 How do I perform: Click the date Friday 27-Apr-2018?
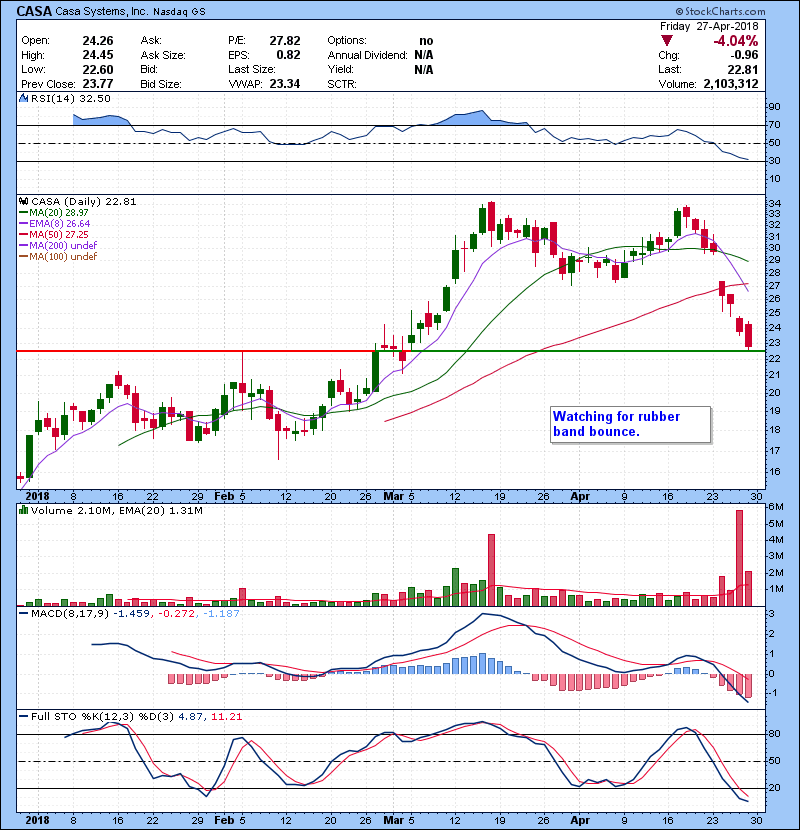click(x=709, y=26)
